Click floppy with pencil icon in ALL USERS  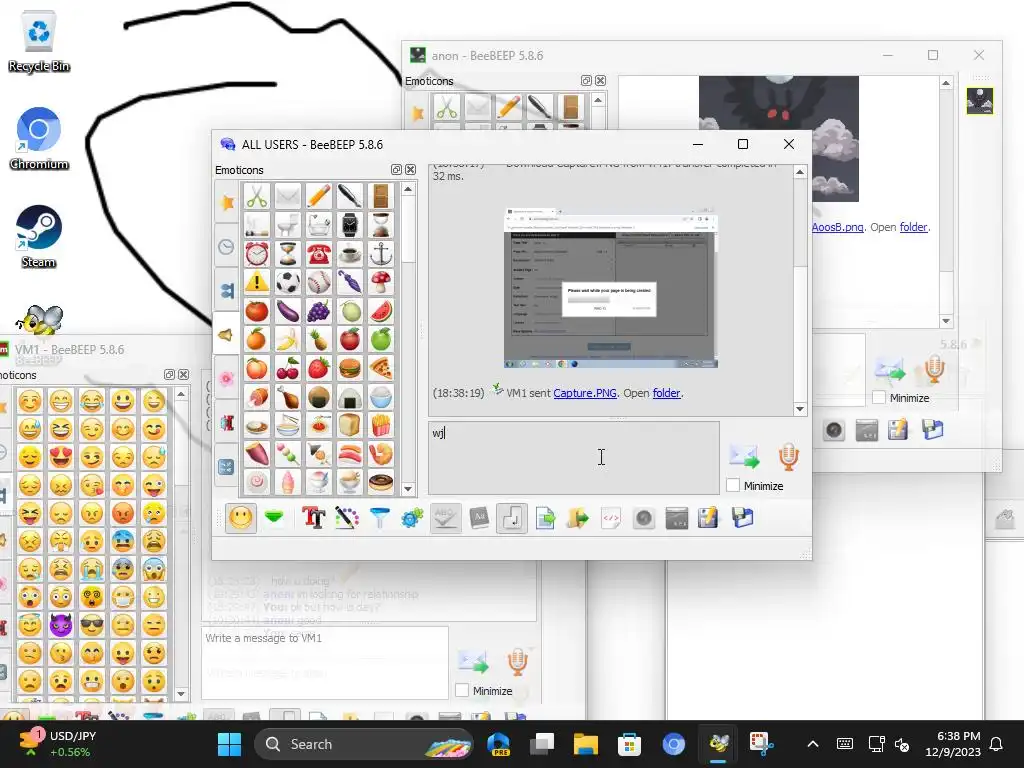tap(709, 519)
